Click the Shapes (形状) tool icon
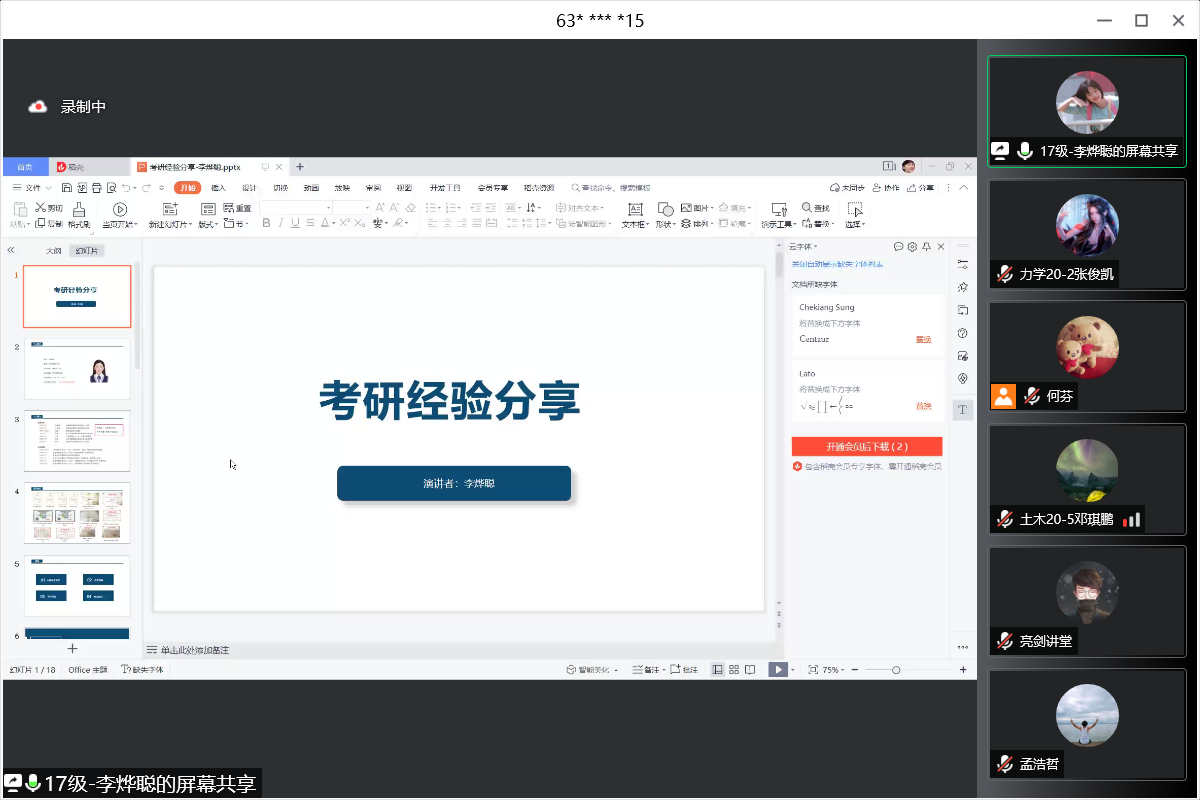 (x=665, y=208)
